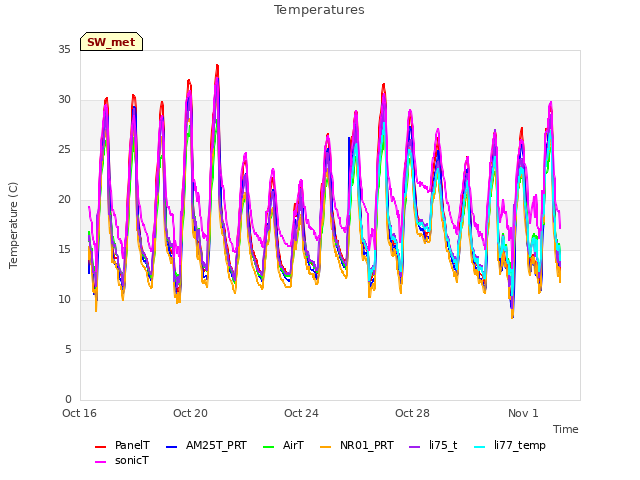The height and width of the screenshot is (480, 640).
Task: Select the li77_temp legend label
Action: (520, 445)
